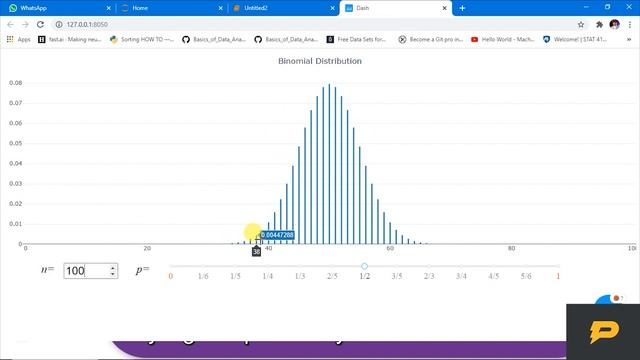
Task: Open the fast.ai bookmark
Action: click(x=70, y=39)
